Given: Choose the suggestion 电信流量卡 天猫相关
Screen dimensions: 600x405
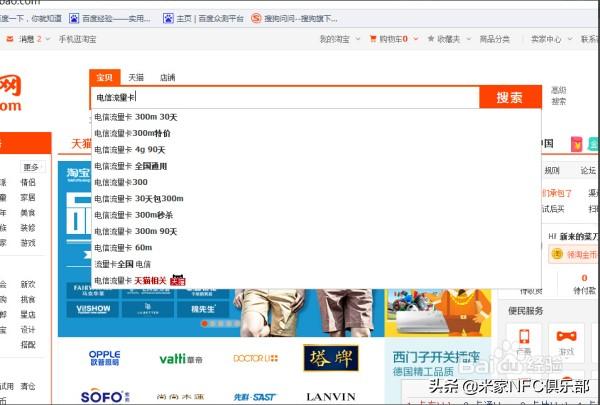Looking at the screenshot, I should pyautogui.click(x=316, y=281).
